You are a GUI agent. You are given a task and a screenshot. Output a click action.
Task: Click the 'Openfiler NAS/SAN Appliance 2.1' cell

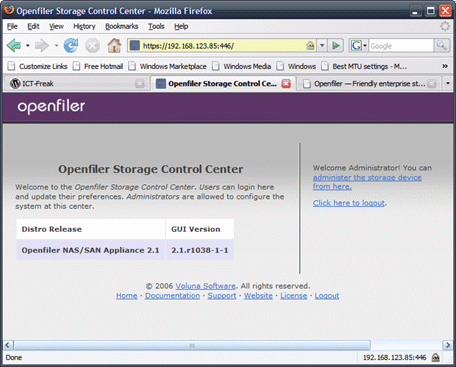[90, 250]
